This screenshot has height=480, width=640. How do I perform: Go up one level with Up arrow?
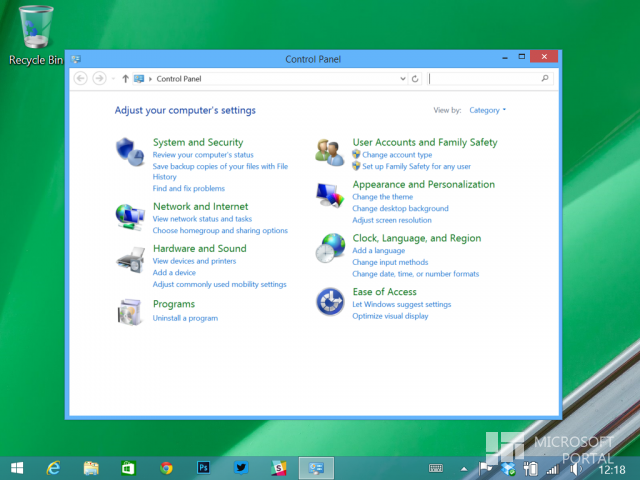coord(125,79)
